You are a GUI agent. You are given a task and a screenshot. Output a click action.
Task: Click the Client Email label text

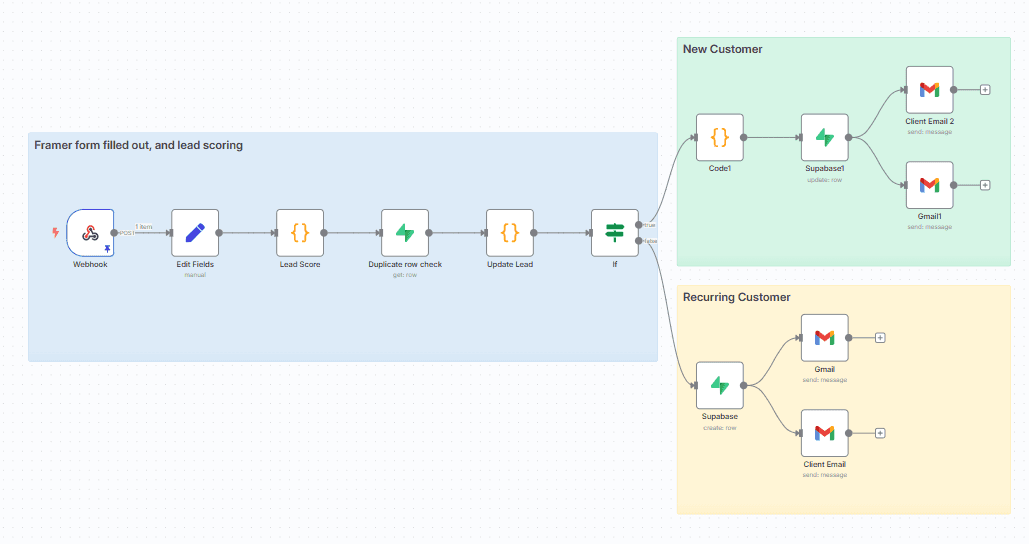pyautogui.click(x=825, y=465)
